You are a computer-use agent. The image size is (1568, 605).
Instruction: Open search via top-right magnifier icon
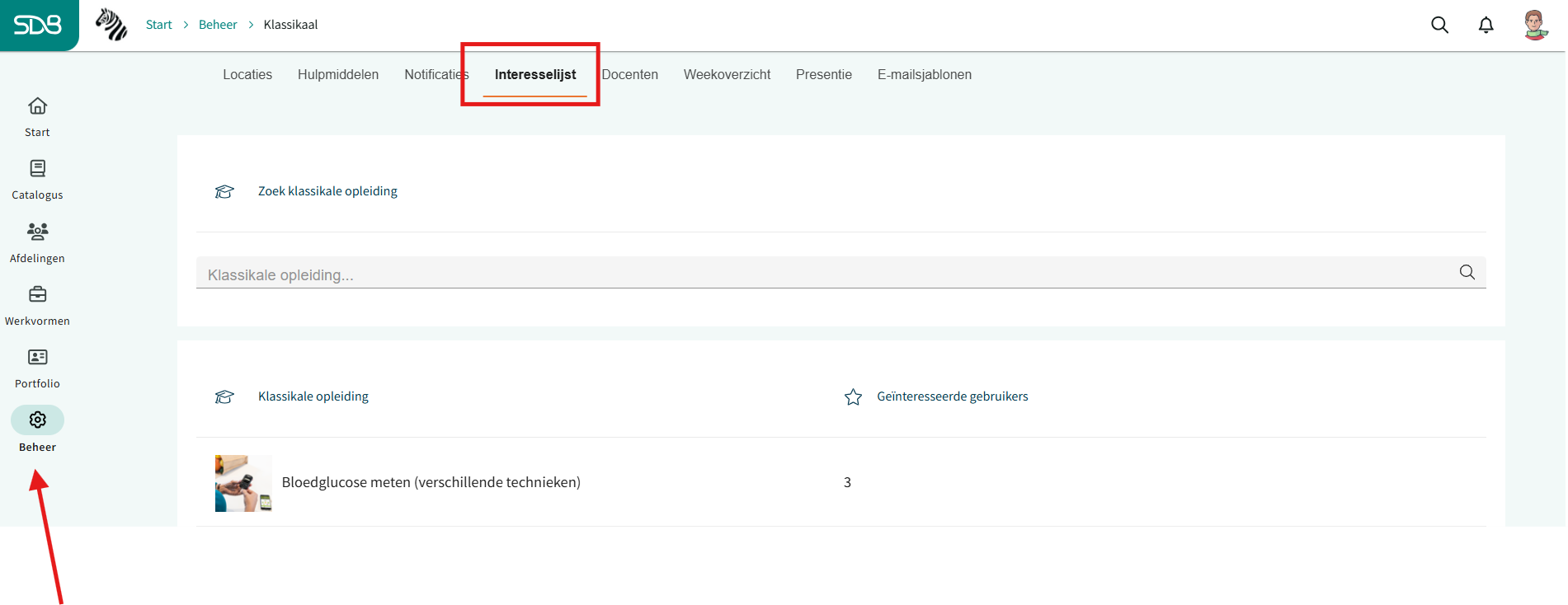tap(1439, 25)
